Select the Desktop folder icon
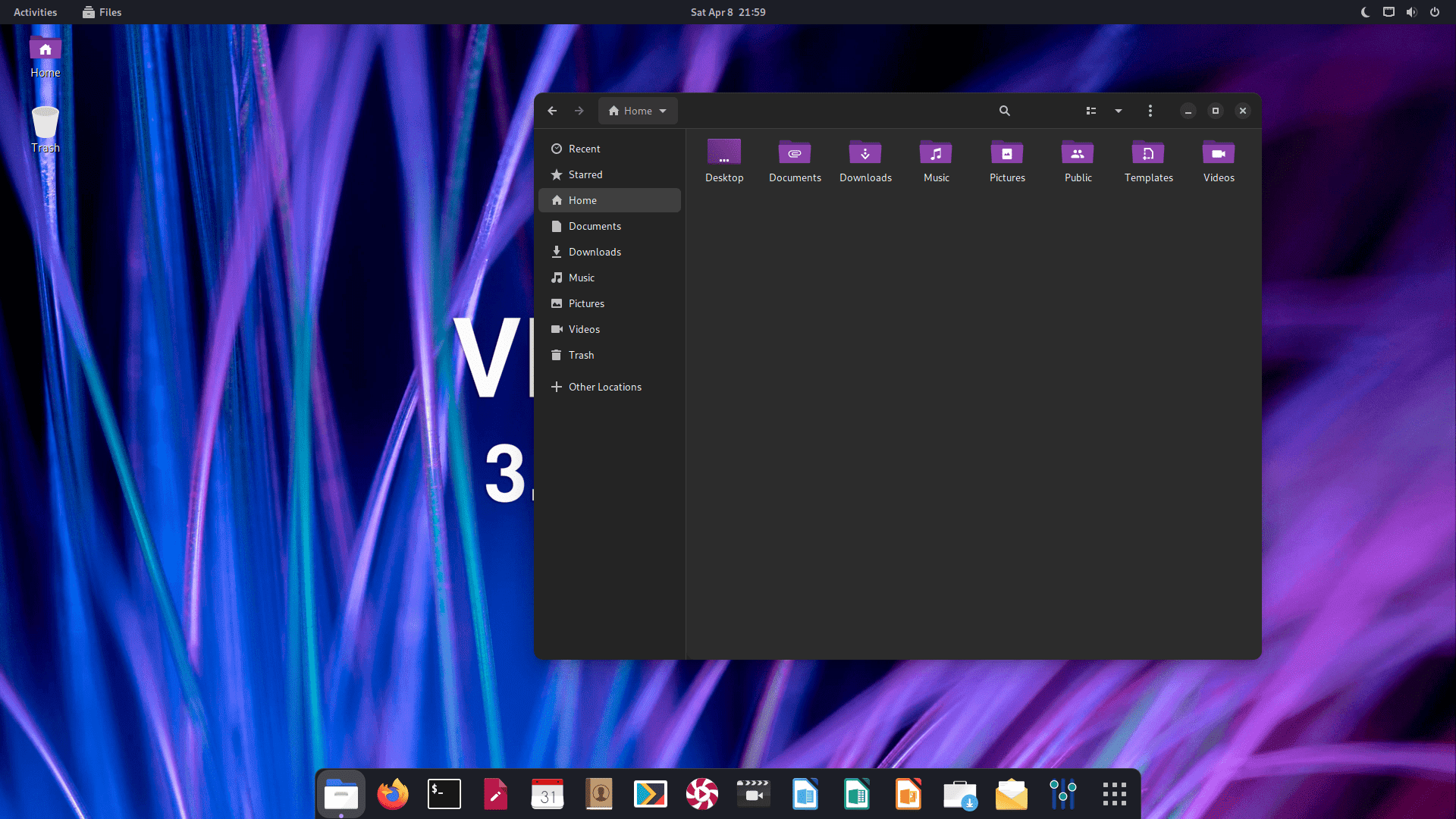Viewport: 1456px width, 819px height. (724, 152)
